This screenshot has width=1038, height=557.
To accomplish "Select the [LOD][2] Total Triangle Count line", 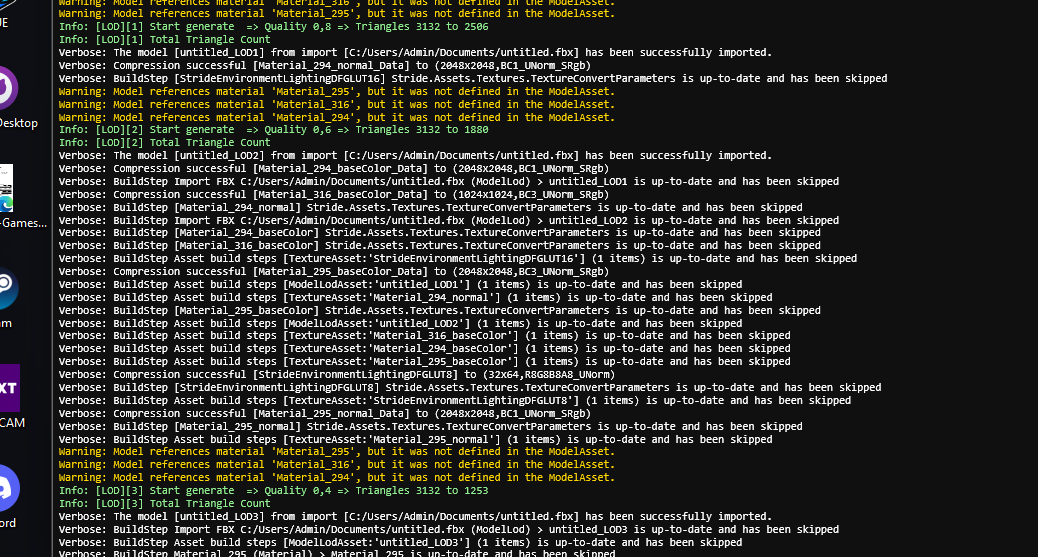I will coord(164,142).
